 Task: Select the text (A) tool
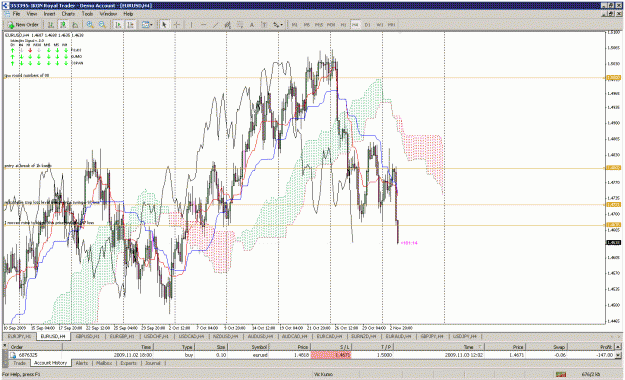252,25
